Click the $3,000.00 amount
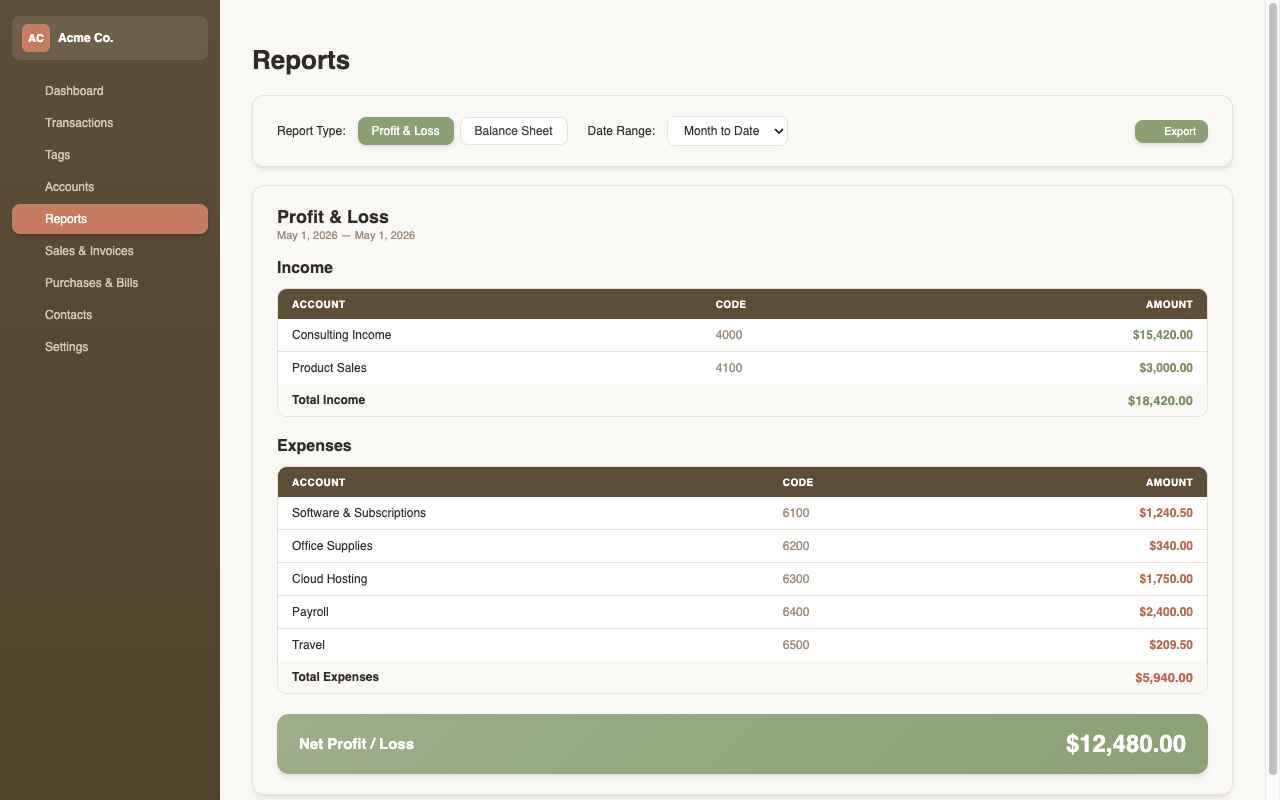The width and height of the screenshot is (1280, 800). (1166, 368)
